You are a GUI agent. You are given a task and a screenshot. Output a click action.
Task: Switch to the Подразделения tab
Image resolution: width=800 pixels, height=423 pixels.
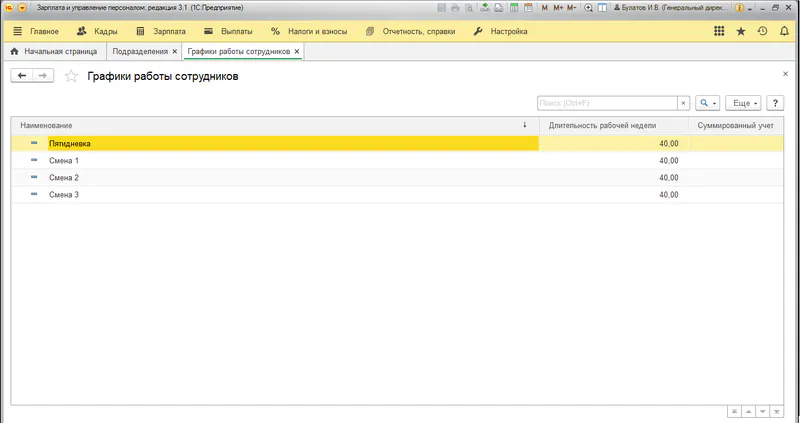(139, 51)
